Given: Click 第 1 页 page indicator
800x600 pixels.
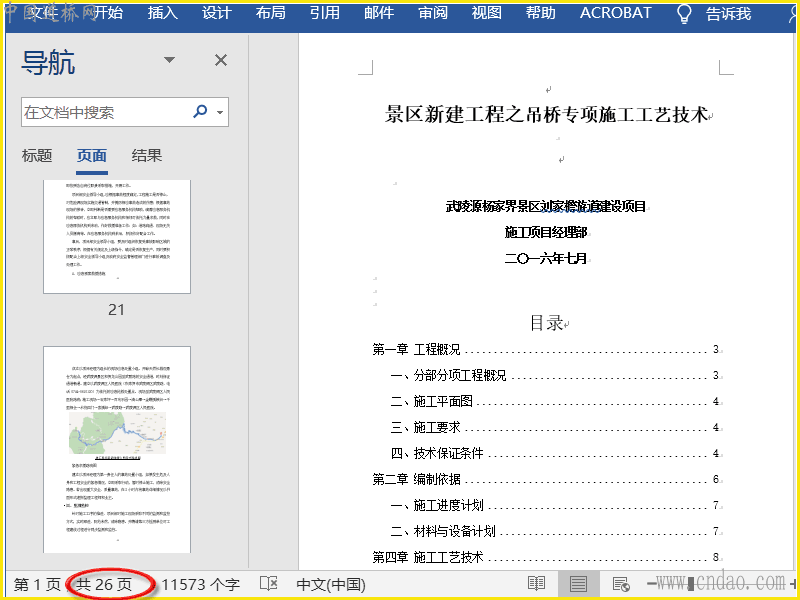Looking at the screenshot, I should click(37, 585).
